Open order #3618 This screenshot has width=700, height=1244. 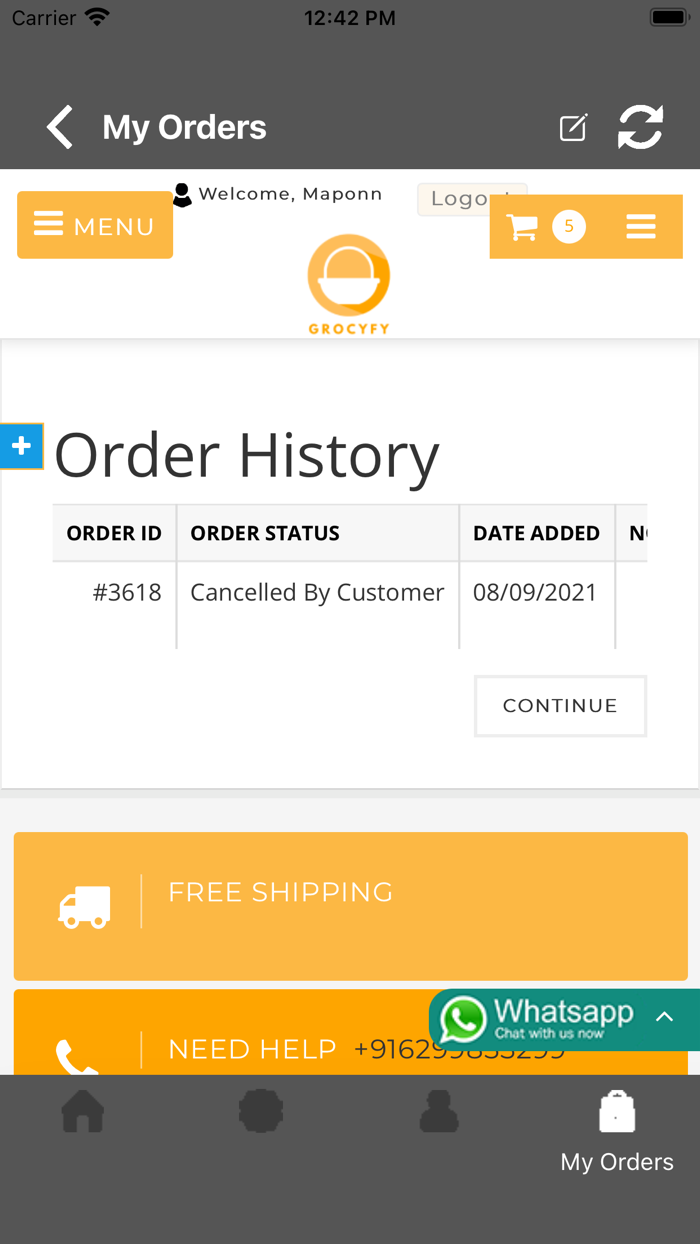tap(127, 593)
